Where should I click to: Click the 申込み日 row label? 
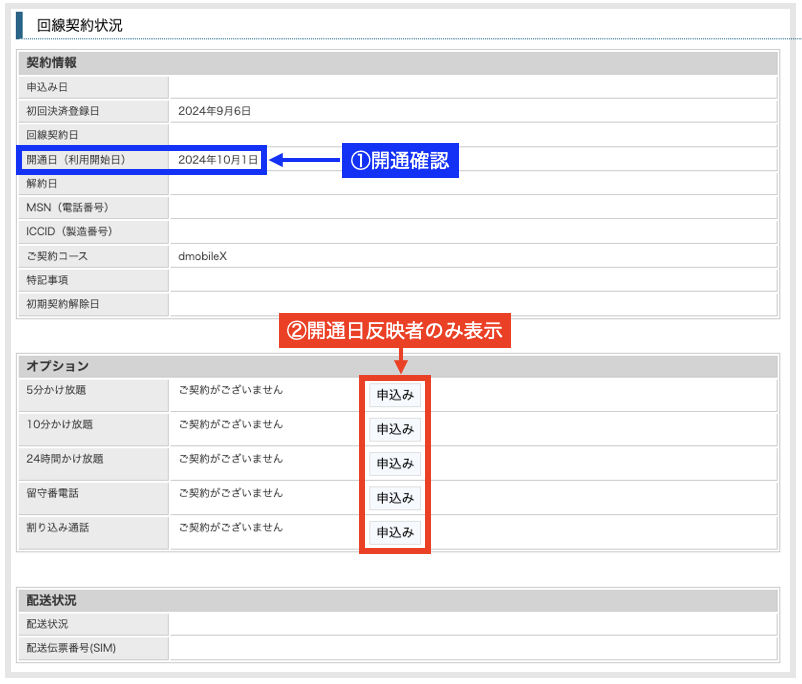(x=47, y=87)
